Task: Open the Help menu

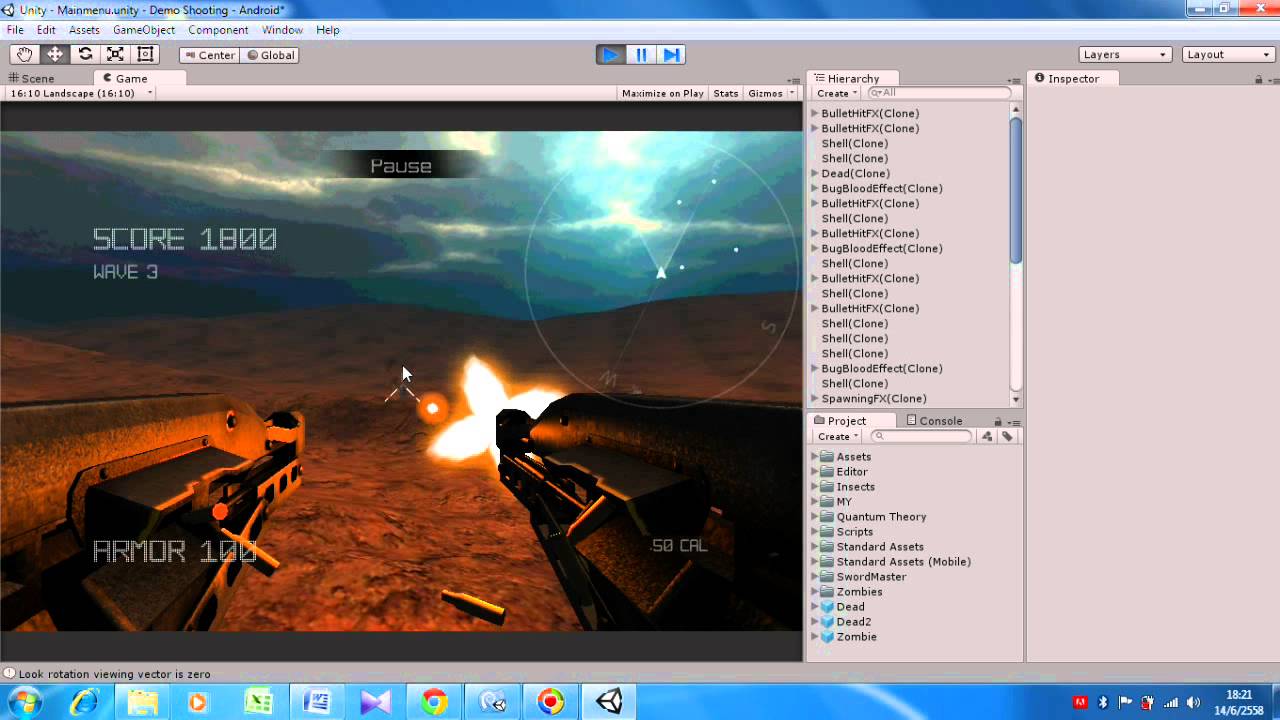Action: coord(328,30)
